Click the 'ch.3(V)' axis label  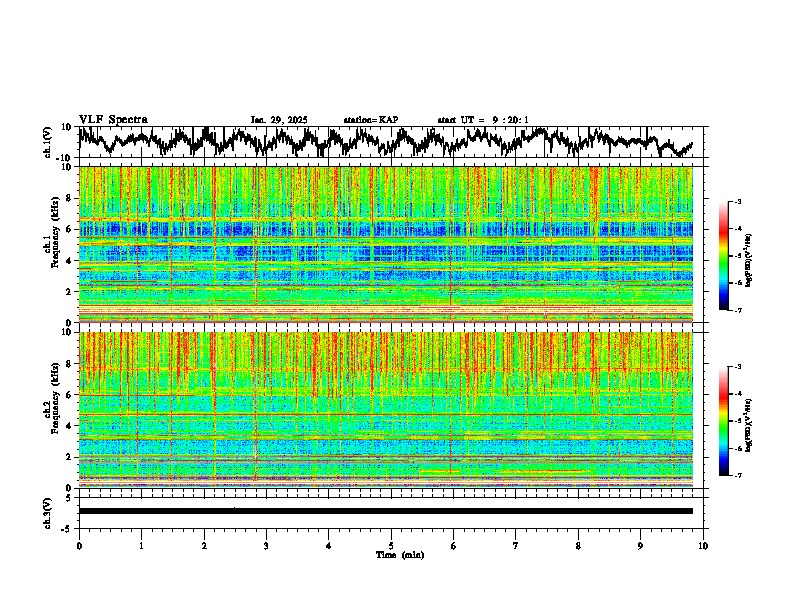pos(48,513)
